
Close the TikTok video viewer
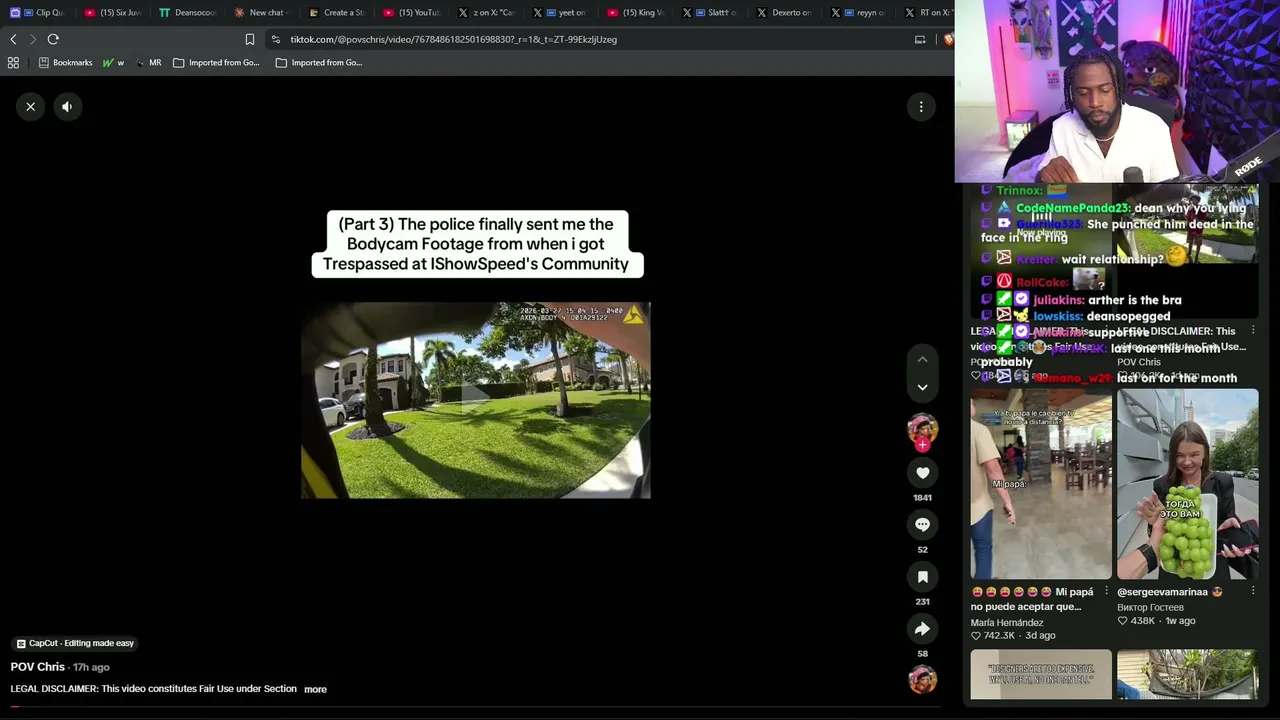(31, 106)
